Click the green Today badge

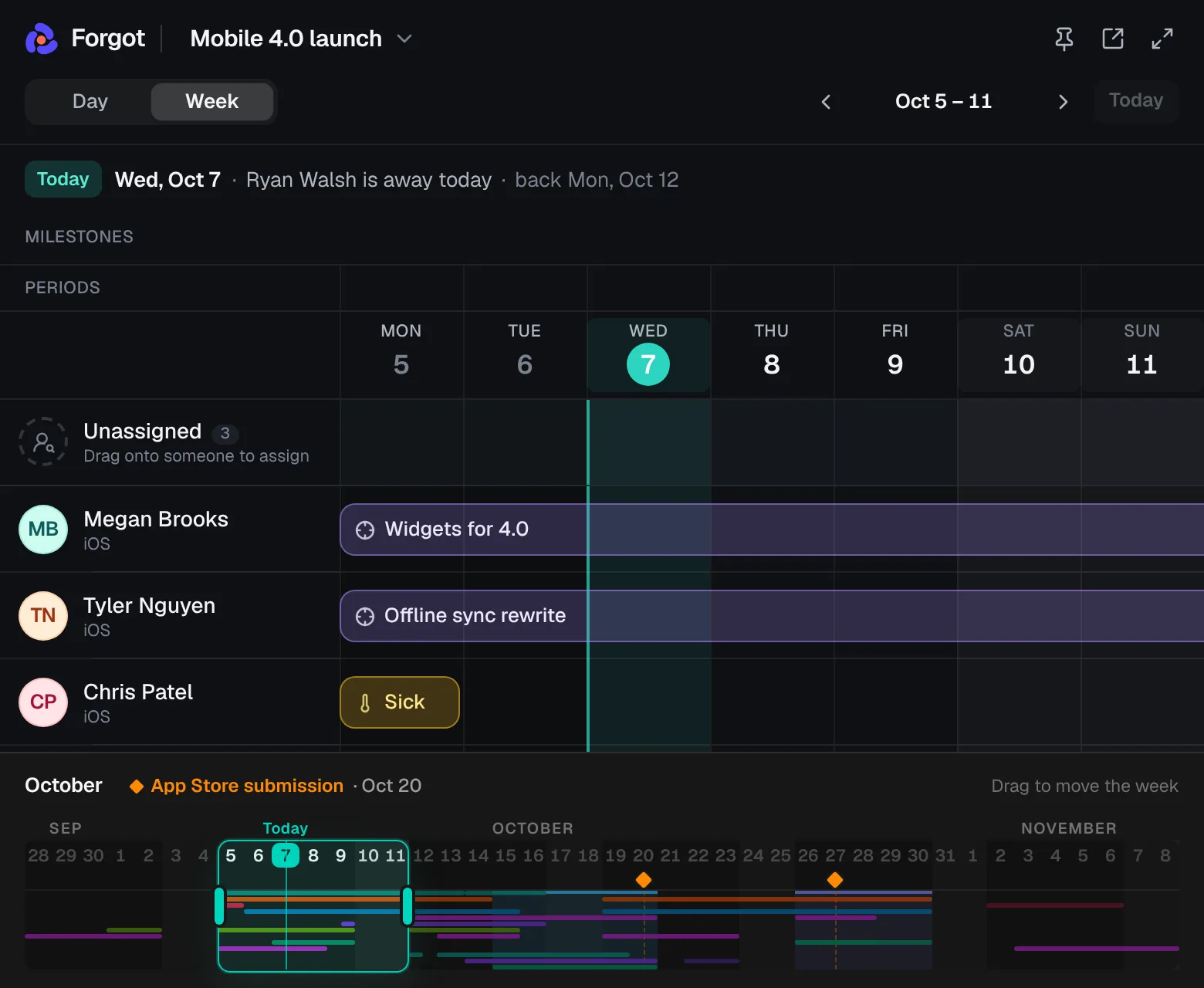point(63,179)
